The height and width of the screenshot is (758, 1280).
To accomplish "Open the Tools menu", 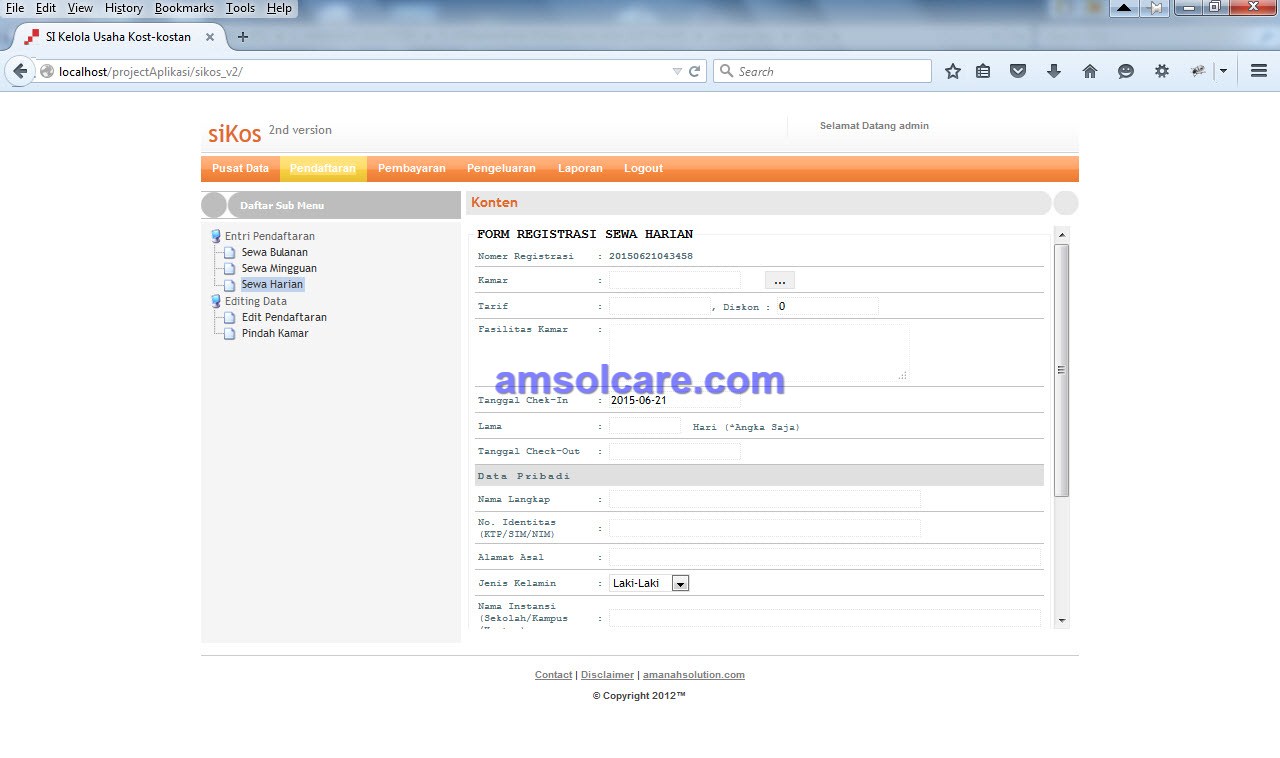I will [240, 8].
